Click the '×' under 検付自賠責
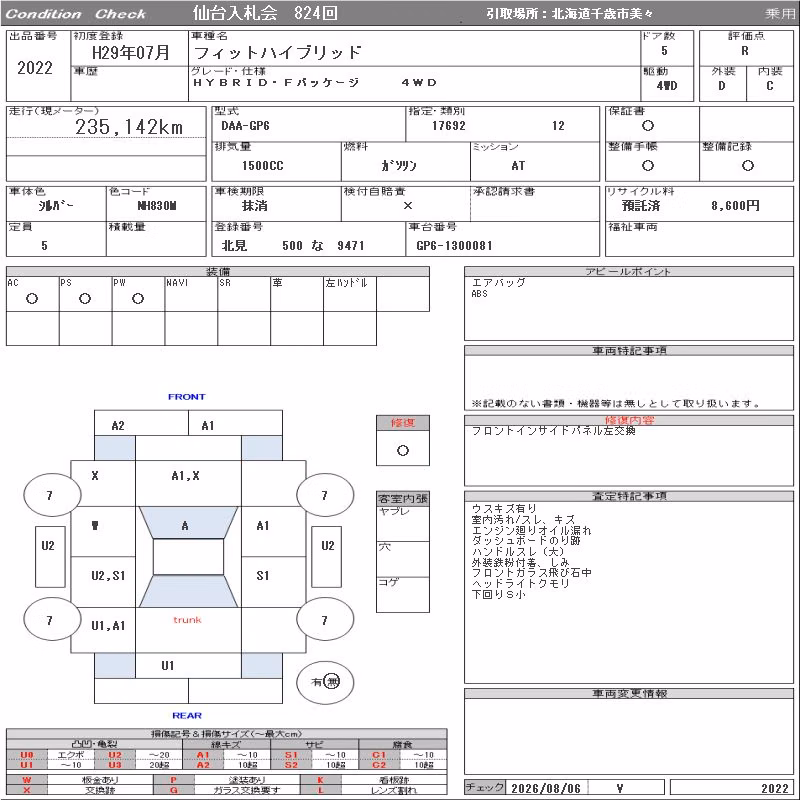Viewport: 800px width, 800px height. click(408, 206)
